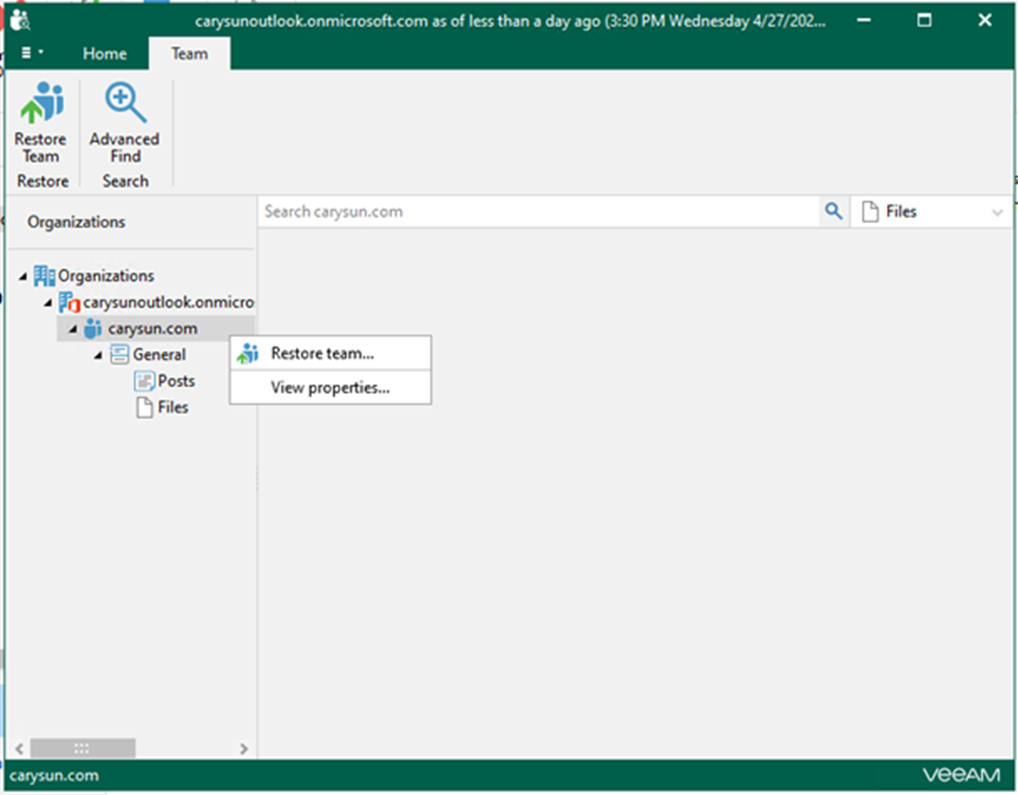Select carysun.com team in tree
Screen dimensions: 1018x795
pyautogui.click(x=153, y=328)
